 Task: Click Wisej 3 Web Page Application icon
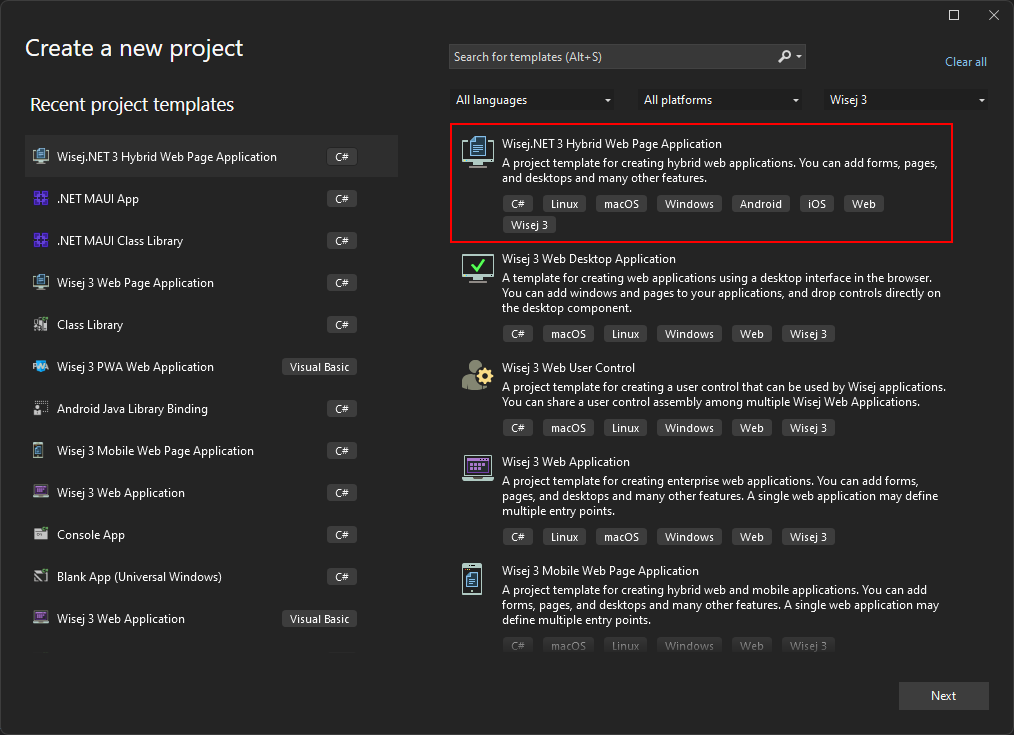[41, 282]
